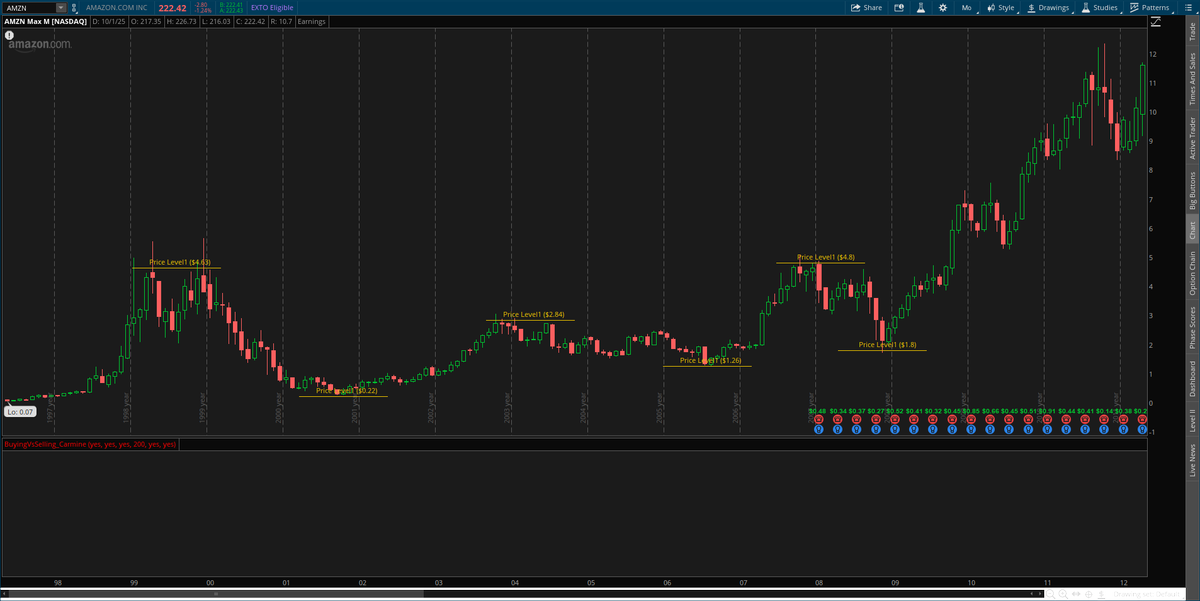Click the active drawing tool icon in bottom bar
1200x601 pixels.
(1101, 594)
